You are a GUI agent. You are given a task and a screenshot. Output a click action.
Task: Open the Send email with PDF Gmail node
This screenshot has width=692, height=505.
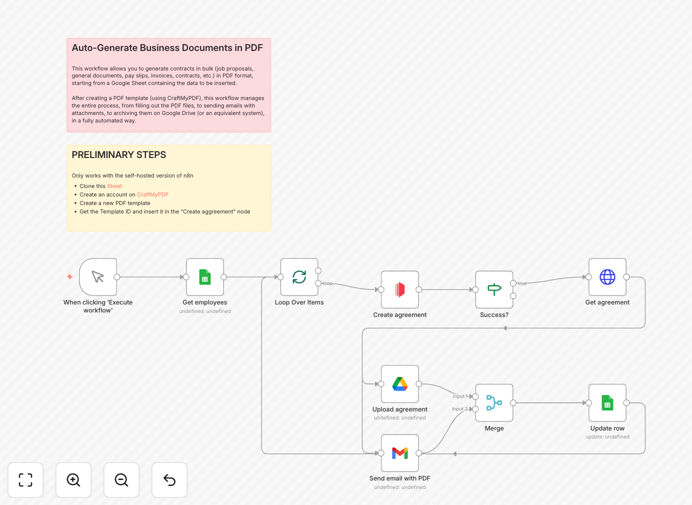coord(400,453)
